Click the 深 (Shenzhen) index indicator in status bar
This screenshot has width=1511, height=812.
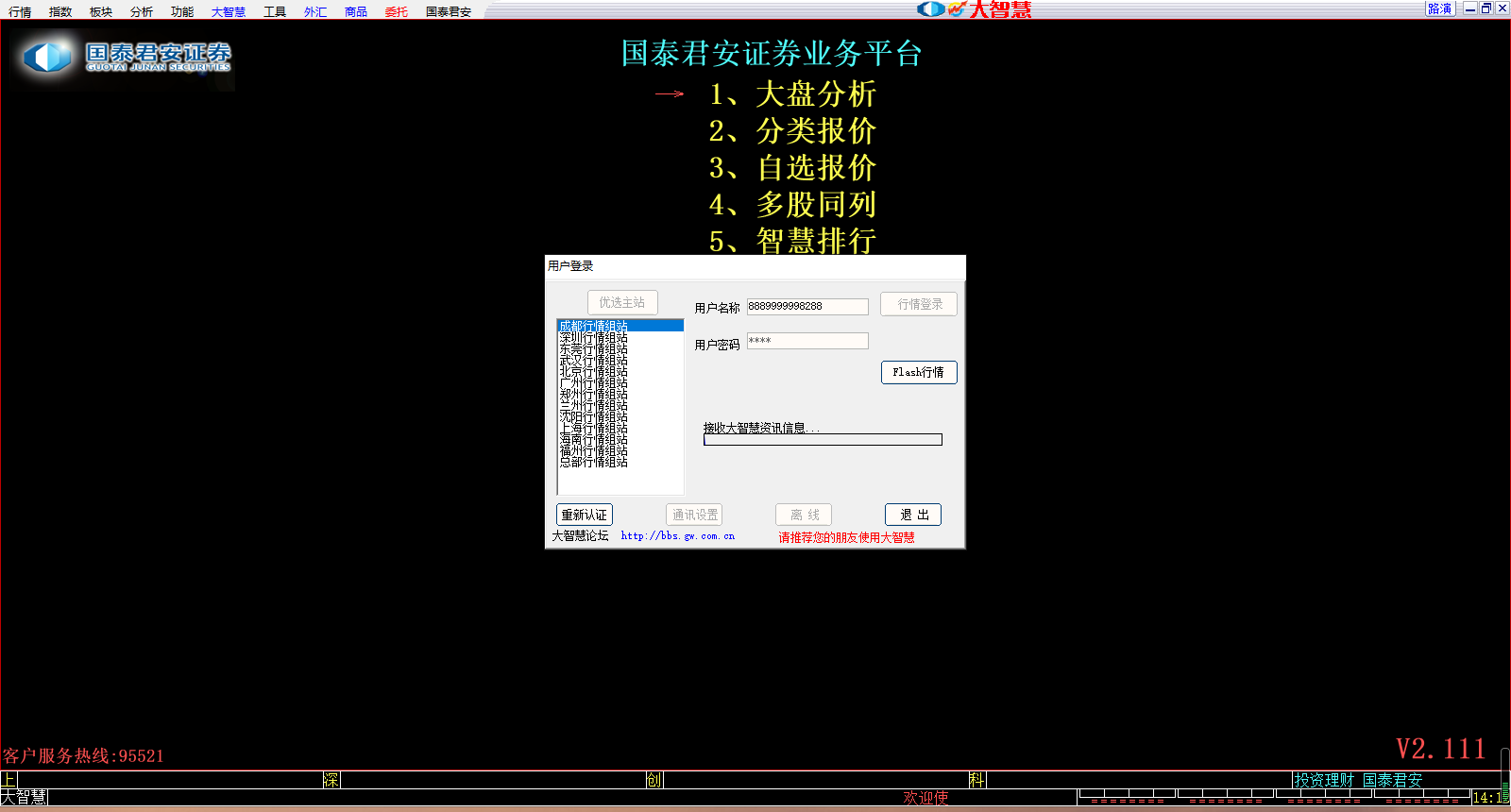click(331, 780)
